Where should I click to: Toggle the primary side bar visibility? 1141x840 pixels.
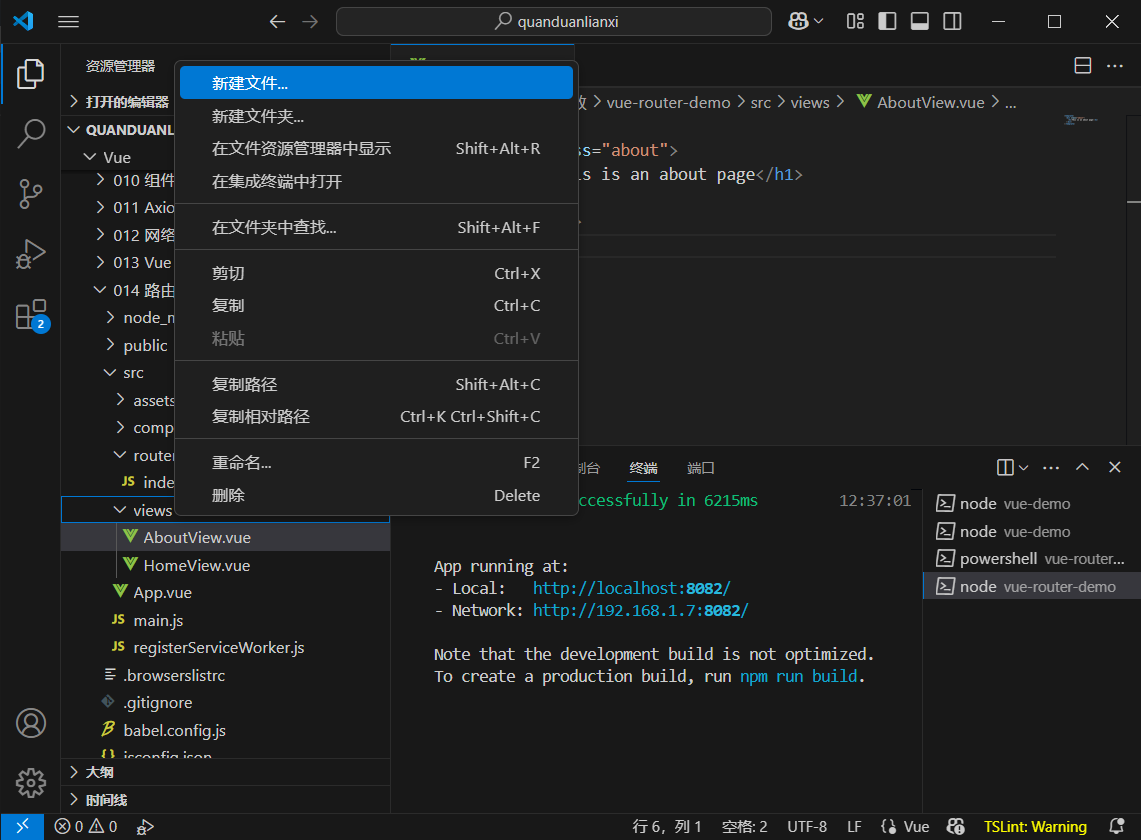pyautogui.click(x=887, y=21)
